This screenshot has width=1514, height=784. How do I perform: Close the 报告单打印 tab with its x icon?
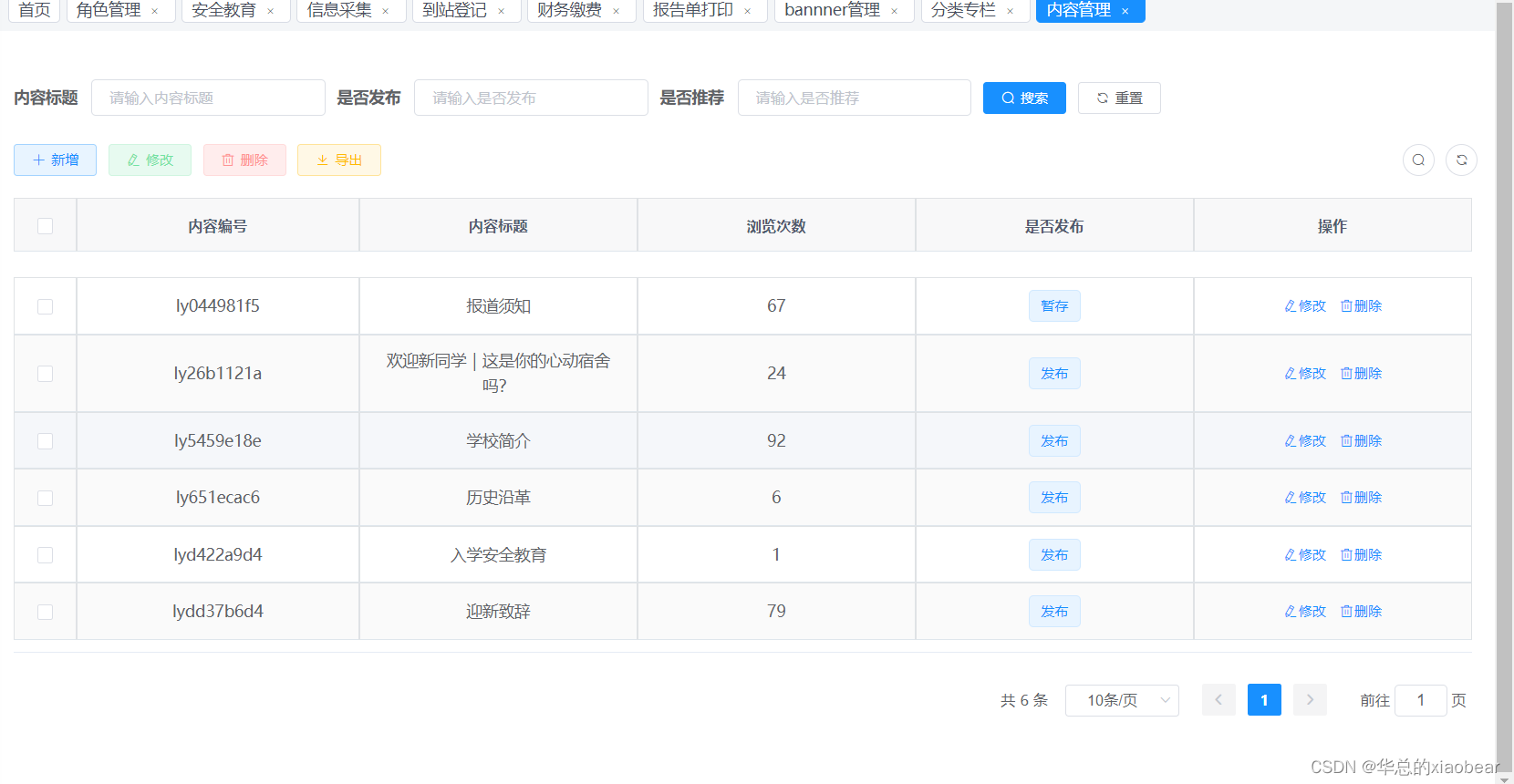[748, 11]
